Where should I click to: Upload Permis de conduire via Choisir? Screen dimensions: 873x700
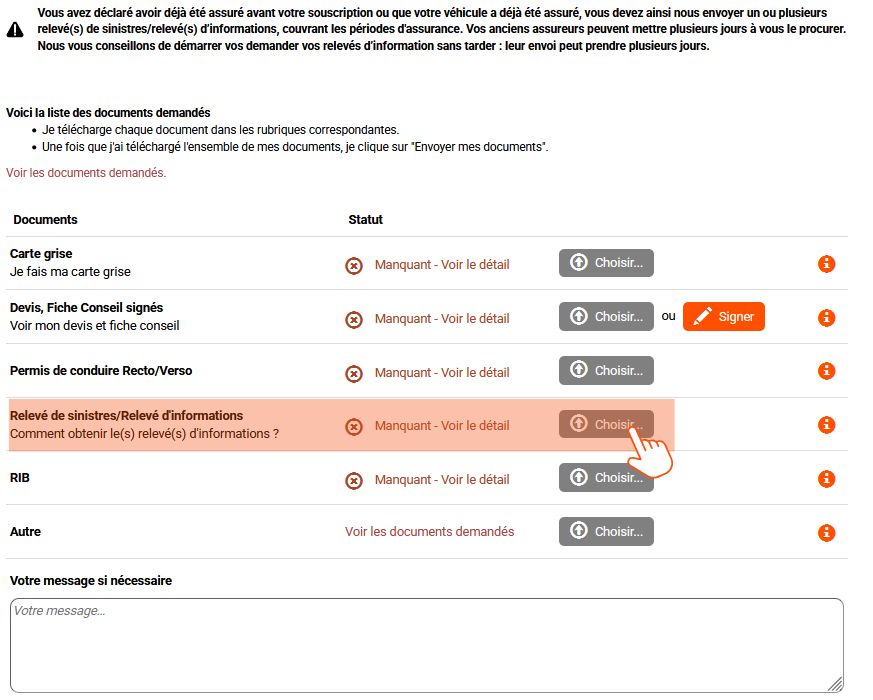[x=606, y=370]
